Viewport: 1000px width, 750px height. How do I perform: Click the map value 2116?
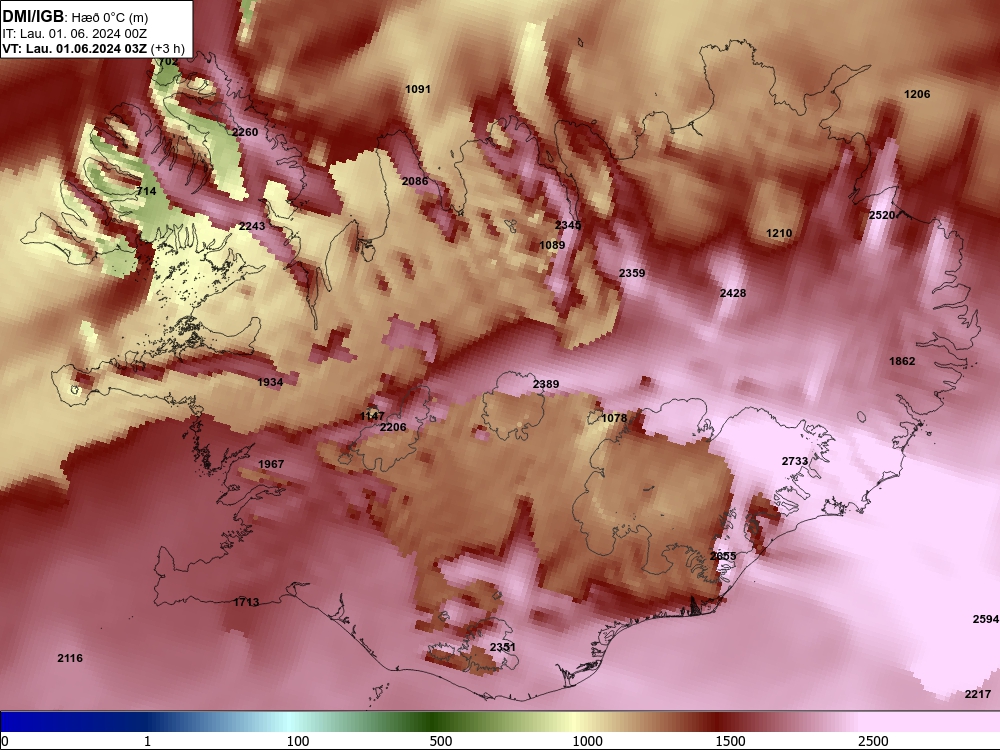point(70,658)
